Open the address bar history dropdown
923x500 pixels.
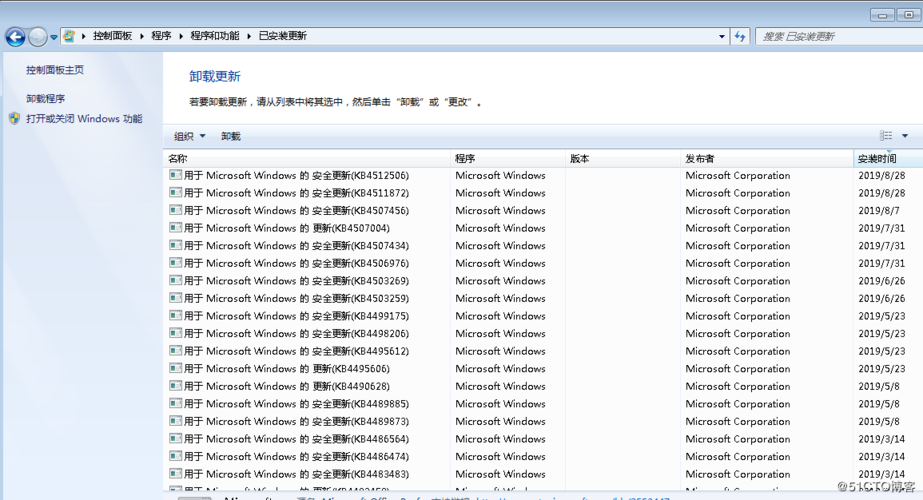coord(722,36)
